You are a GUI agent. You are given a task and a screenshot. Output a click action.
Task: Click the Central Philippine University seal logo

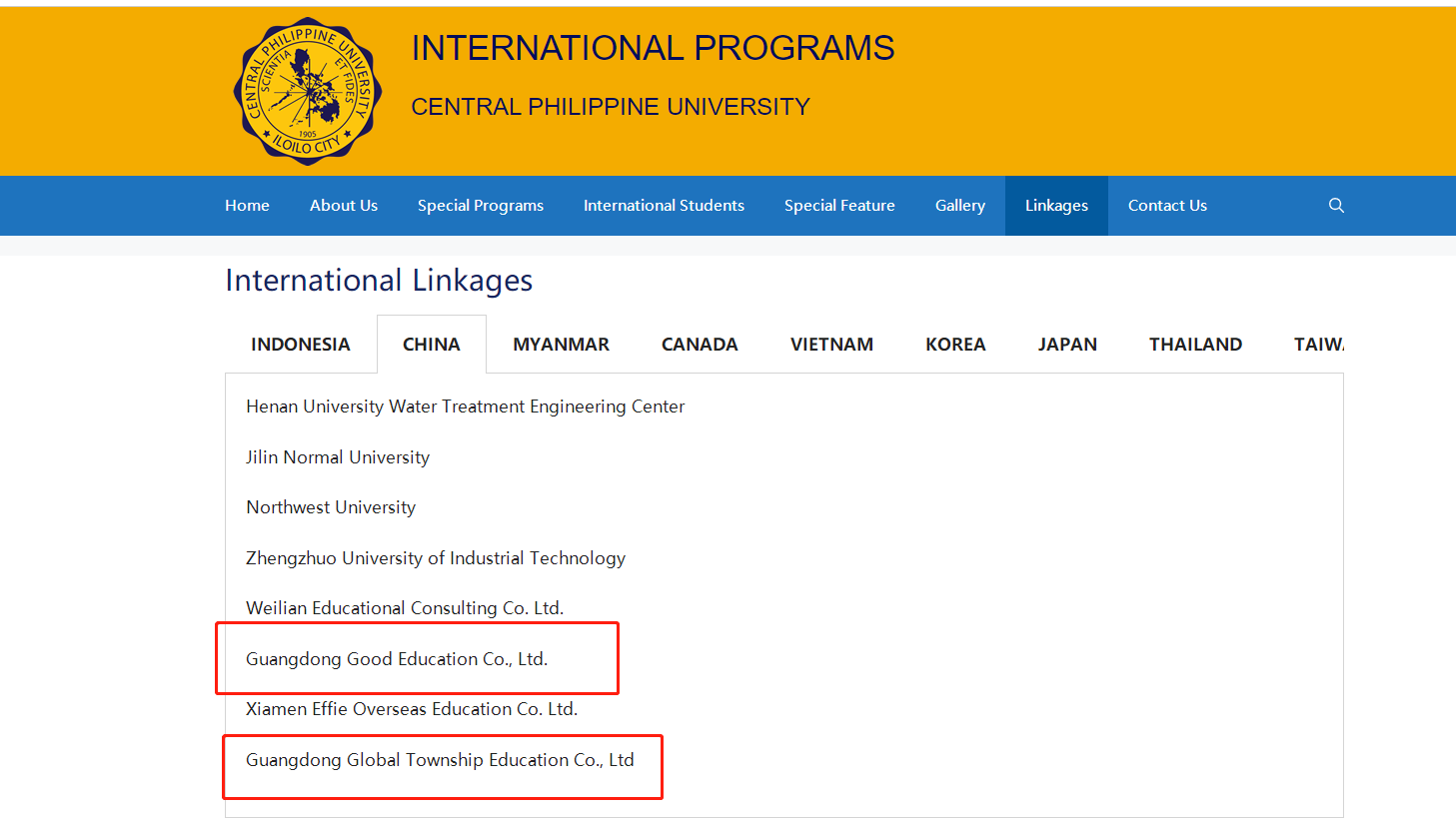(x=308, y=92)
